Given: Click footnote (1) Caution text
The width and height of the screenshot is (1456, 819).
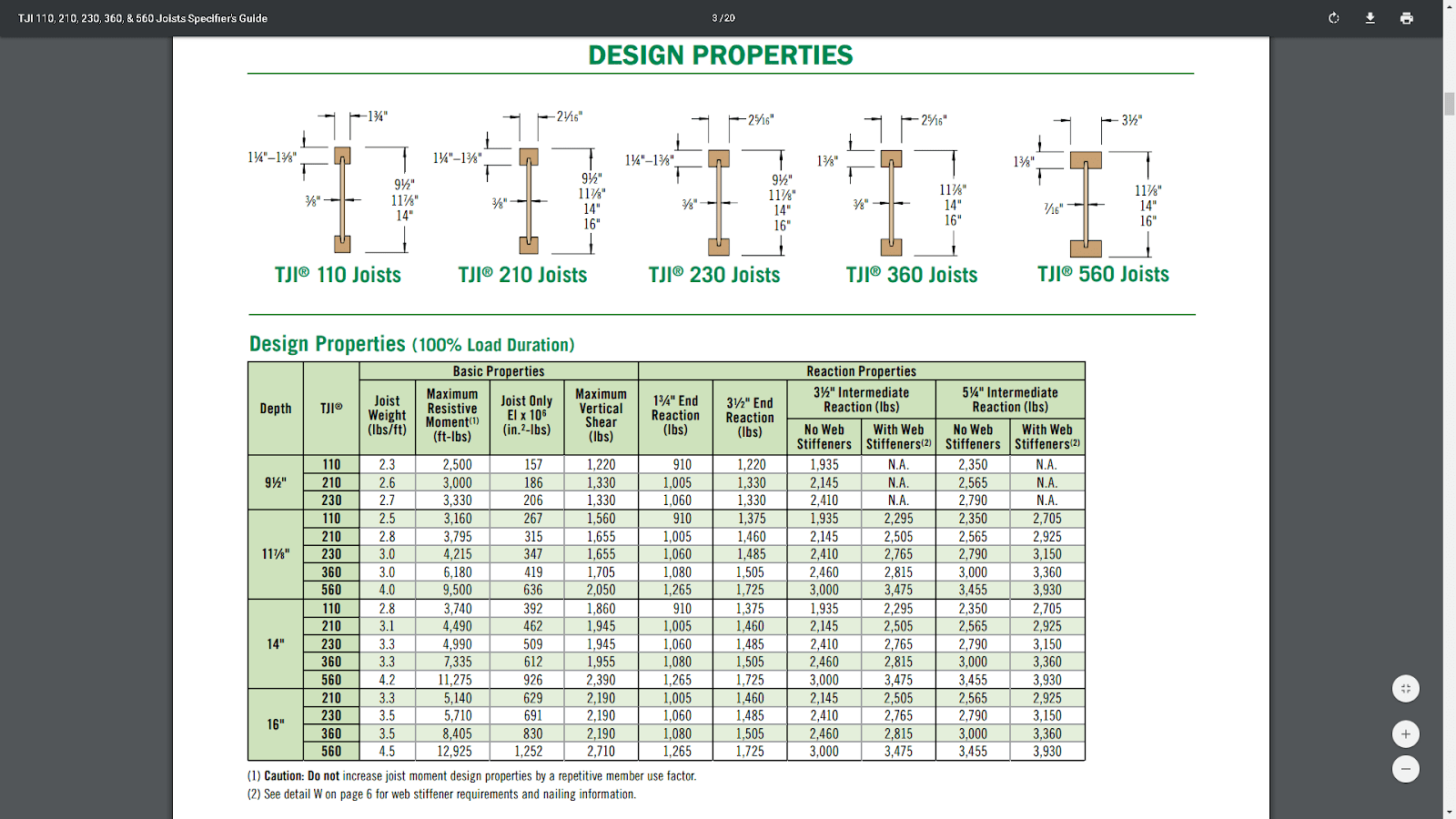Looking at the screenshot, I should (x=472, y=776).
